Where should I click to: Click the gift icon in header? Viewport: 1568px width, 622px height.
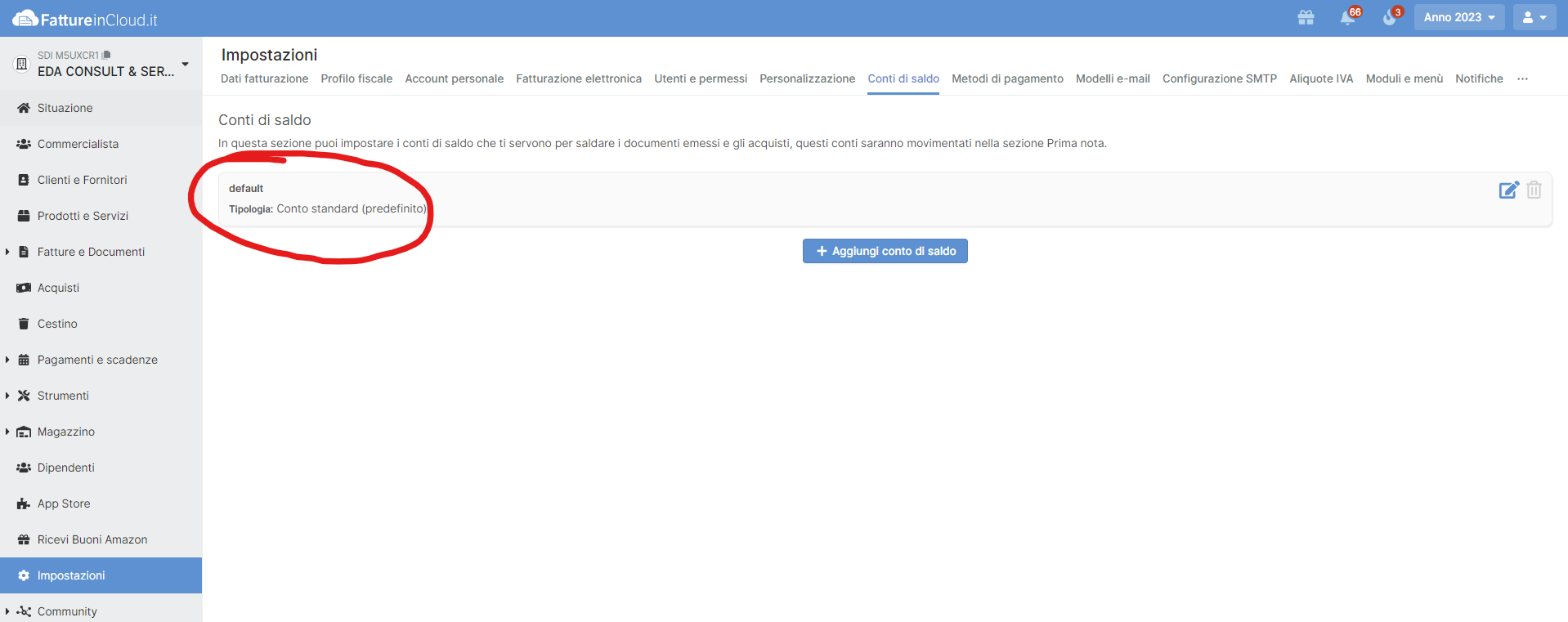1306,18
